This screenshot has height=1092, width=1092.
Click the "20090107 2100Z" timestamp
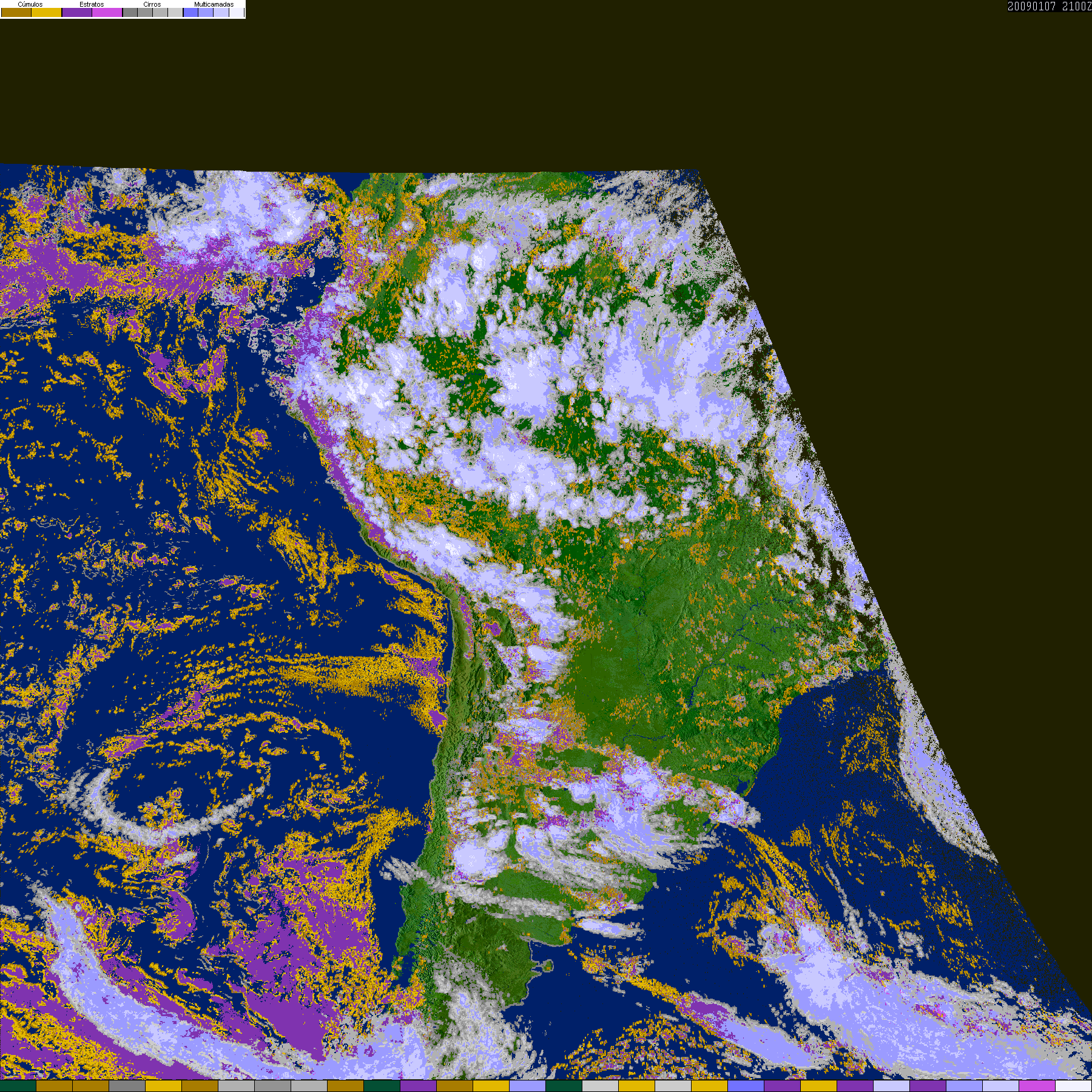(x=1050, y=6)
